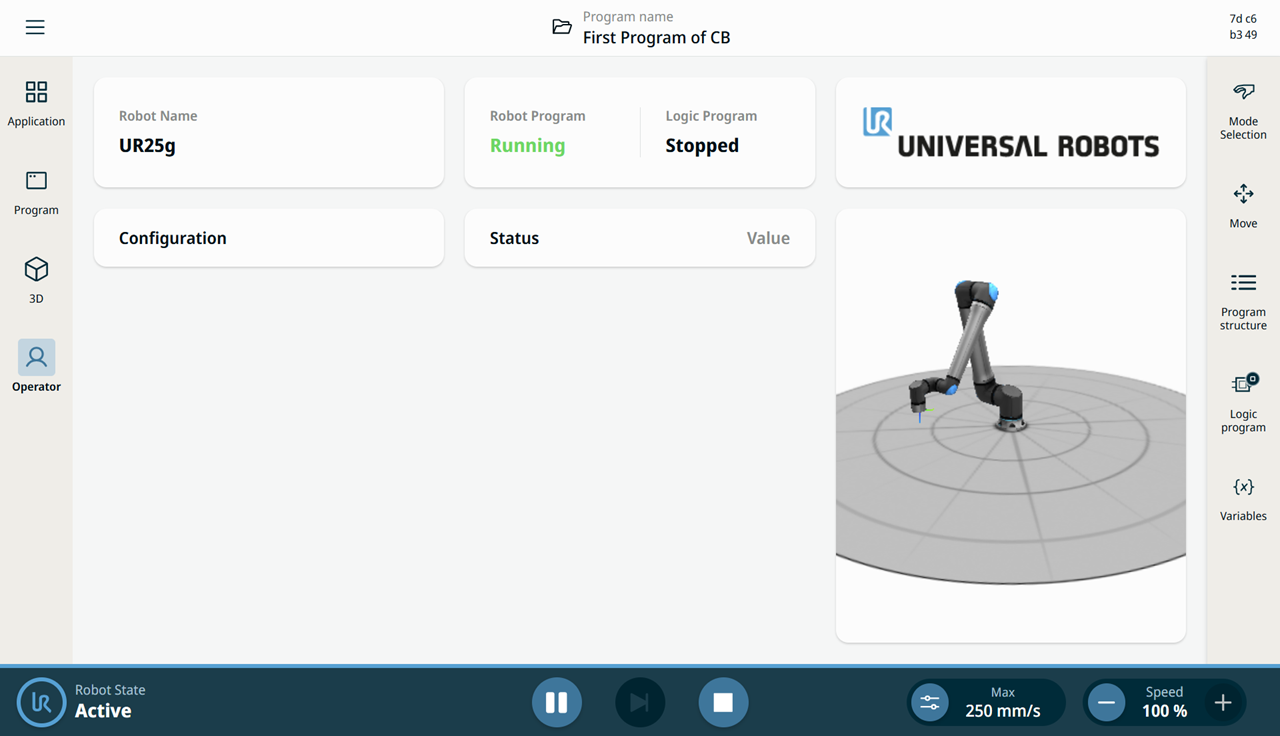Pause the running robot program
1280x736 pixels.
[x=557, y=702]
